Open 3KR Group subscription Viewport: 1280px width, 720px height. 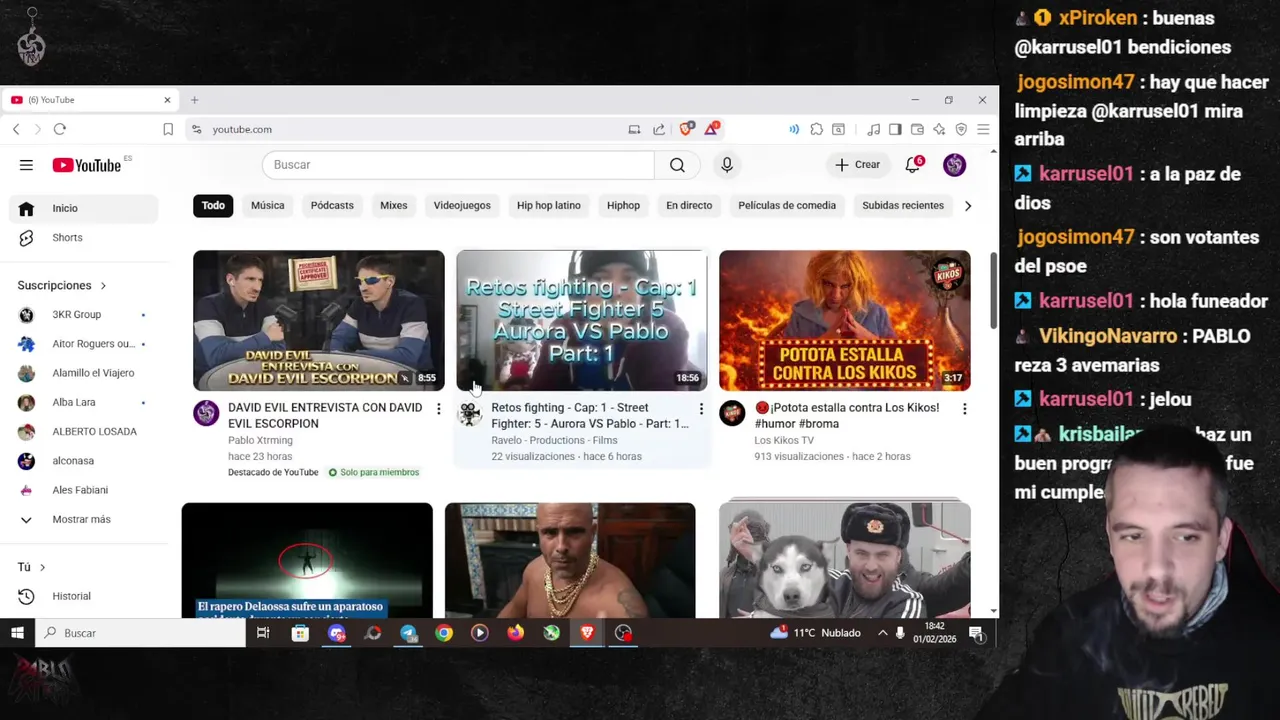pos(84,315)
